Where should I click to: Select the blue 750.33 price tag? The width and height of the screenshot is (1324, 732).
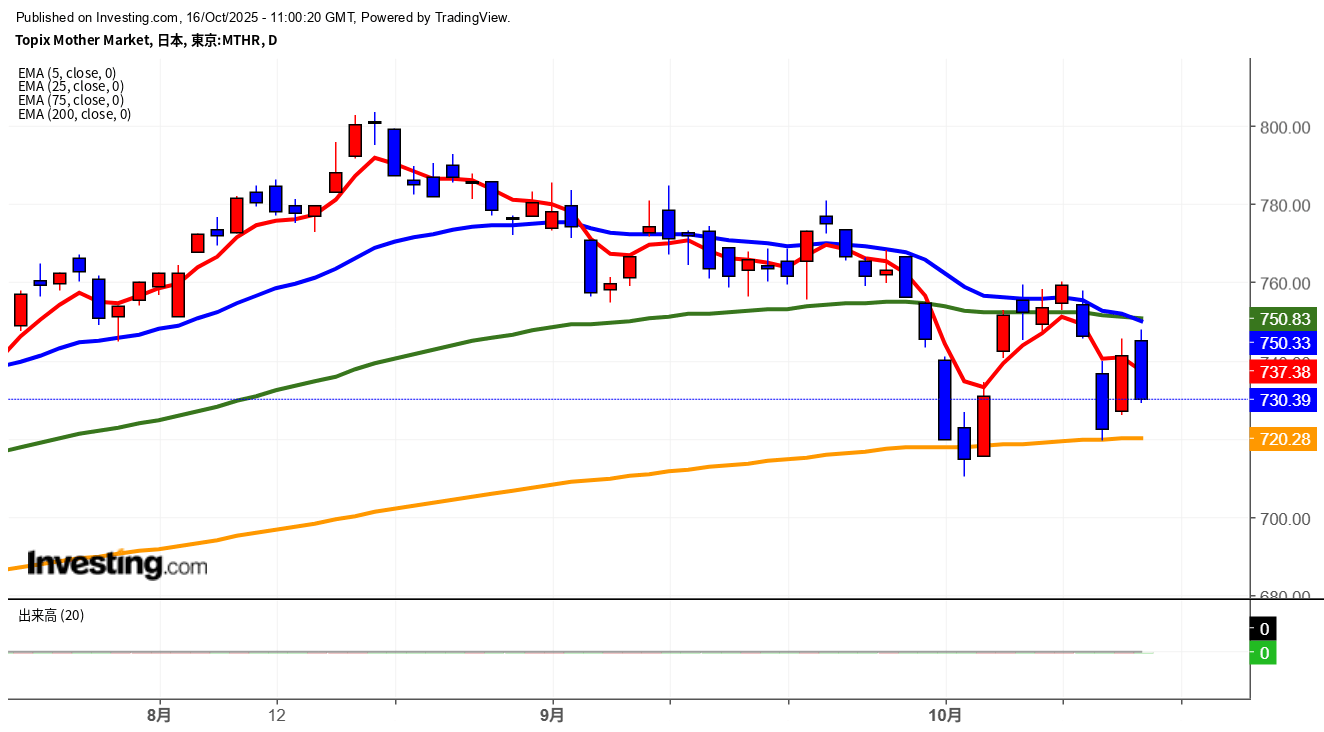pos(1285,343)
